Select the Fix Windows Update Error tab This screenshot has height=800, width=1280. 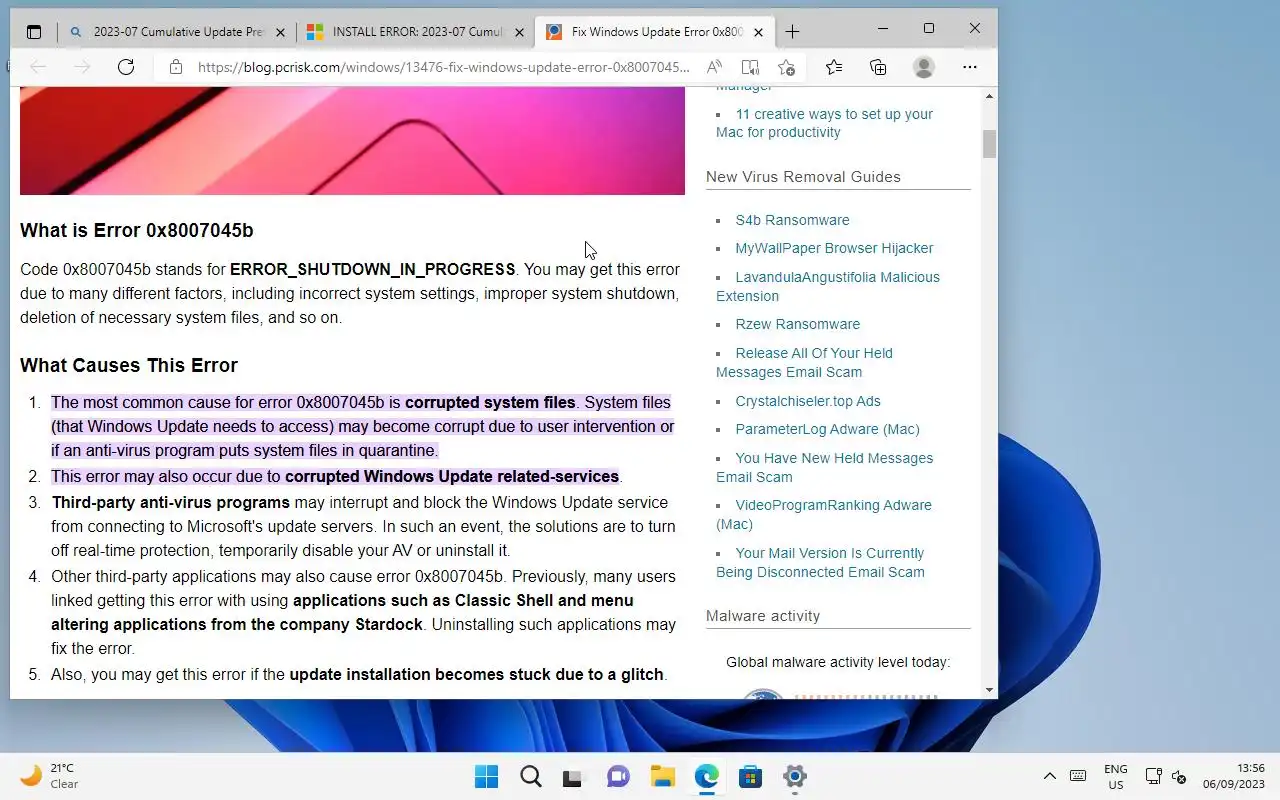pyautogui.click(x=655, y=32)
